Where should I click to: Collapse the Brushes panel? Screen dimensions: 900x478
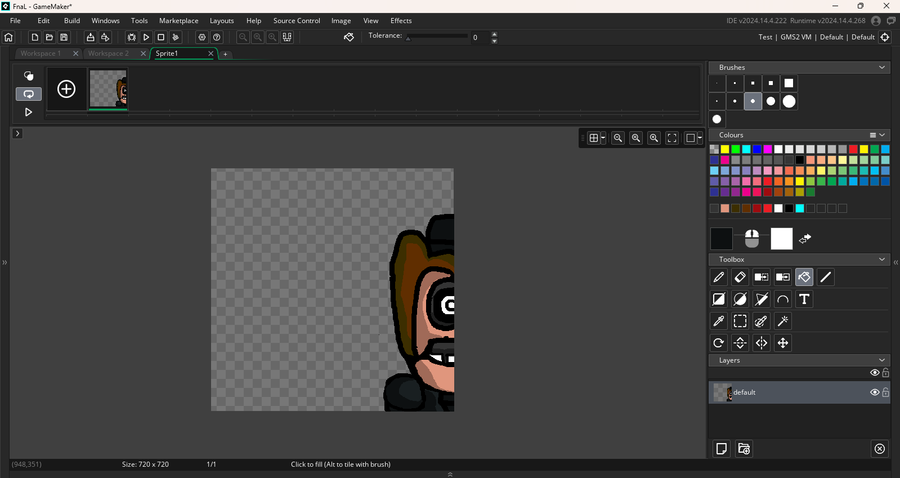point(882,67)
